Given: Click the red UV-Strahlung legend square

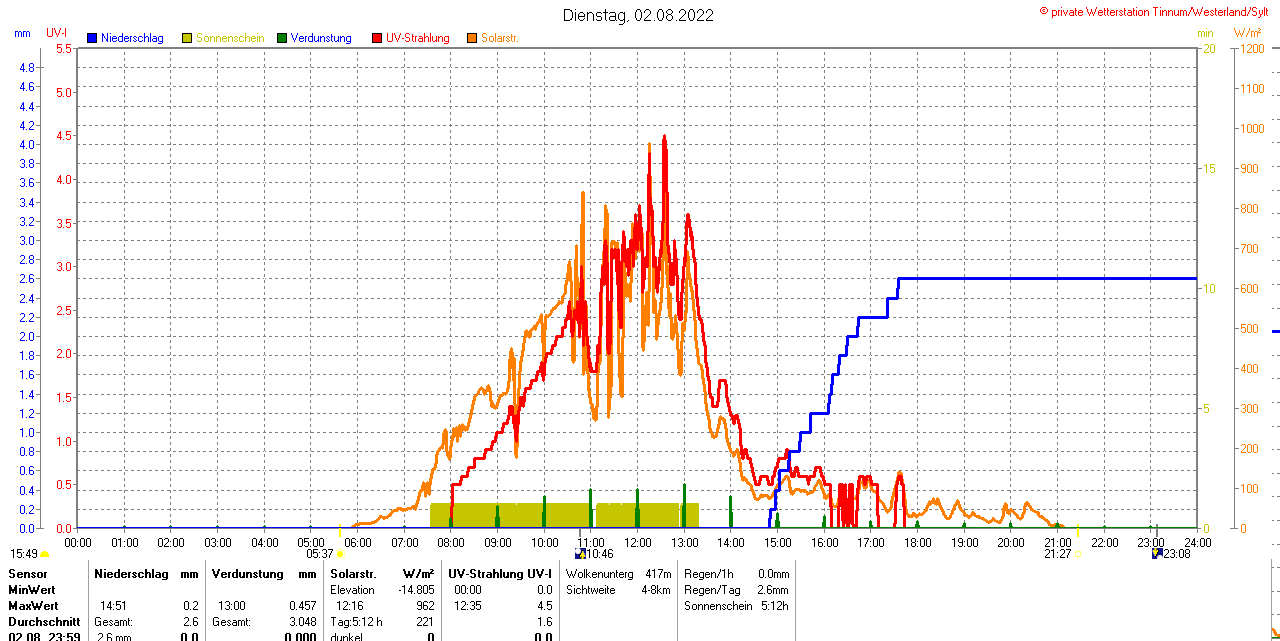Looking at the screenshot, I should (x=377, y=38).
